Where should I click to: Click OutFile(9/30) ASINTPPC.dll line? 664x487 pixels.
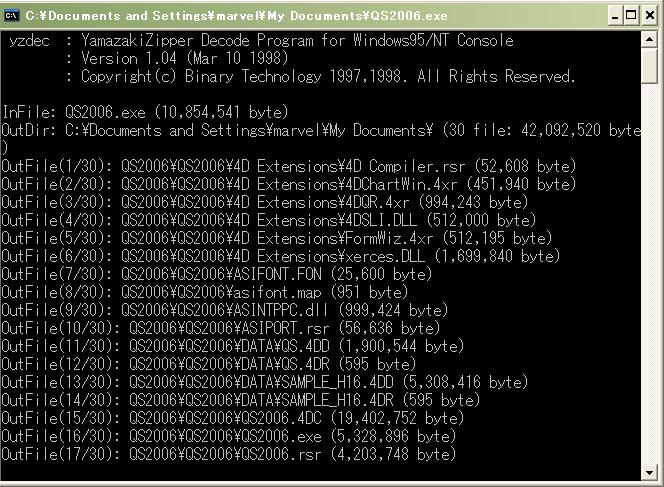click(225, 310)
